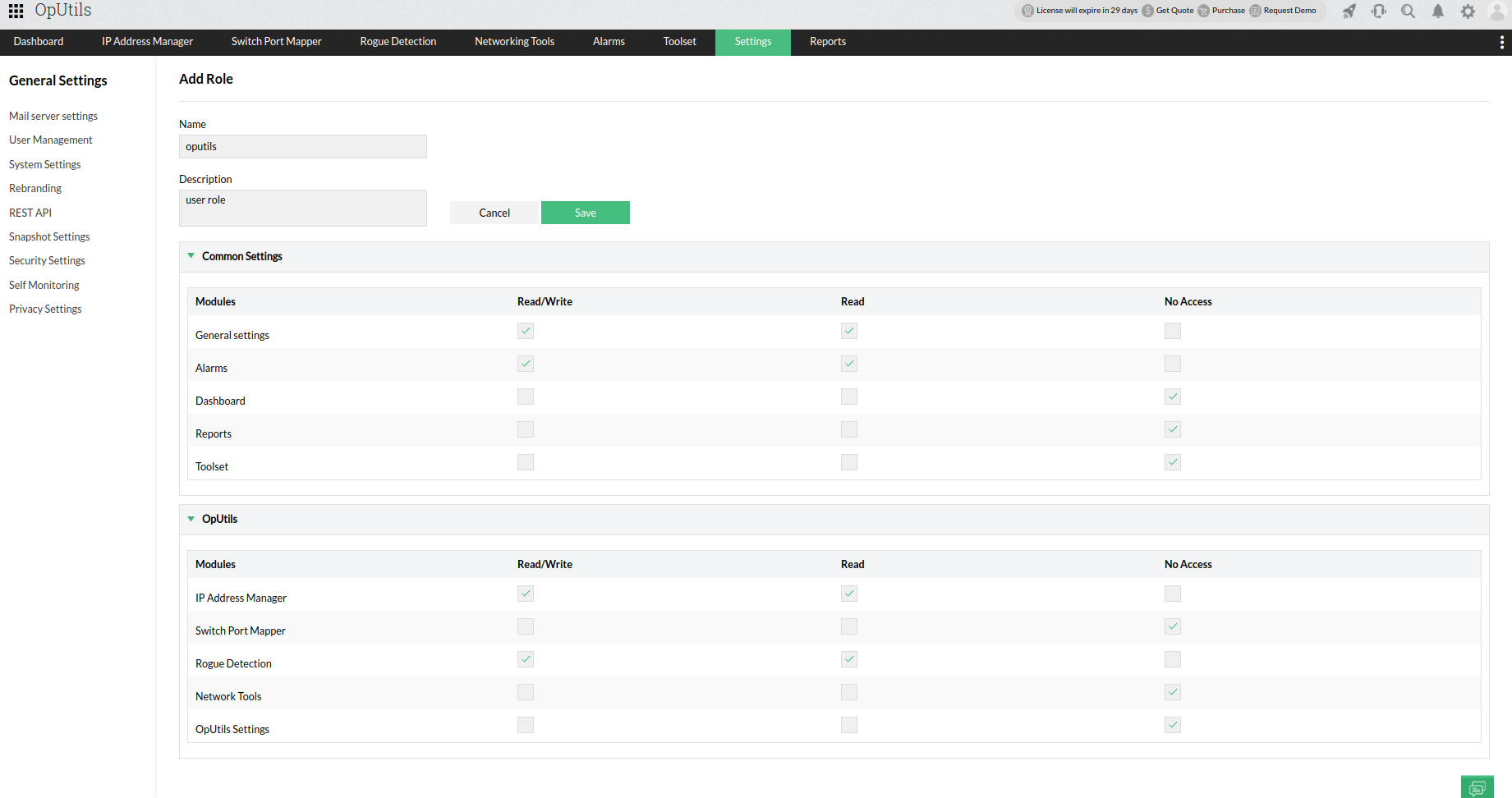The image size is (1512, 798).
Task: Uncheck Read/Write for IP Address Manager
Action: click(526, 594)
